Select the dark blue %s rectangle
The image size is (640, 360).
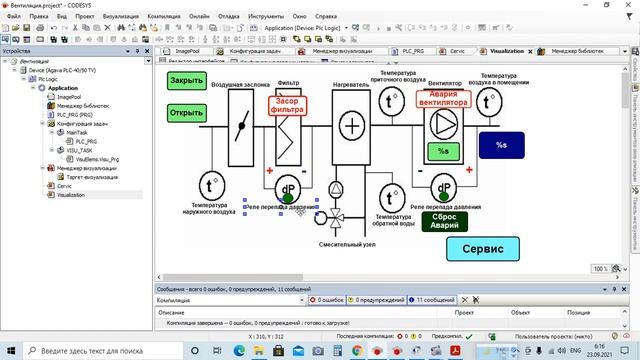pos(502,145)
